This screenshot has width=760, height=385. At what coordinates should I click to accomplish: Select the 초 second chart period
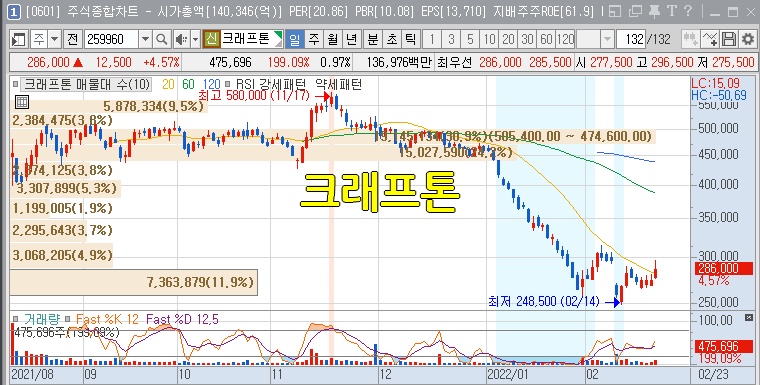tap(391, 39)
